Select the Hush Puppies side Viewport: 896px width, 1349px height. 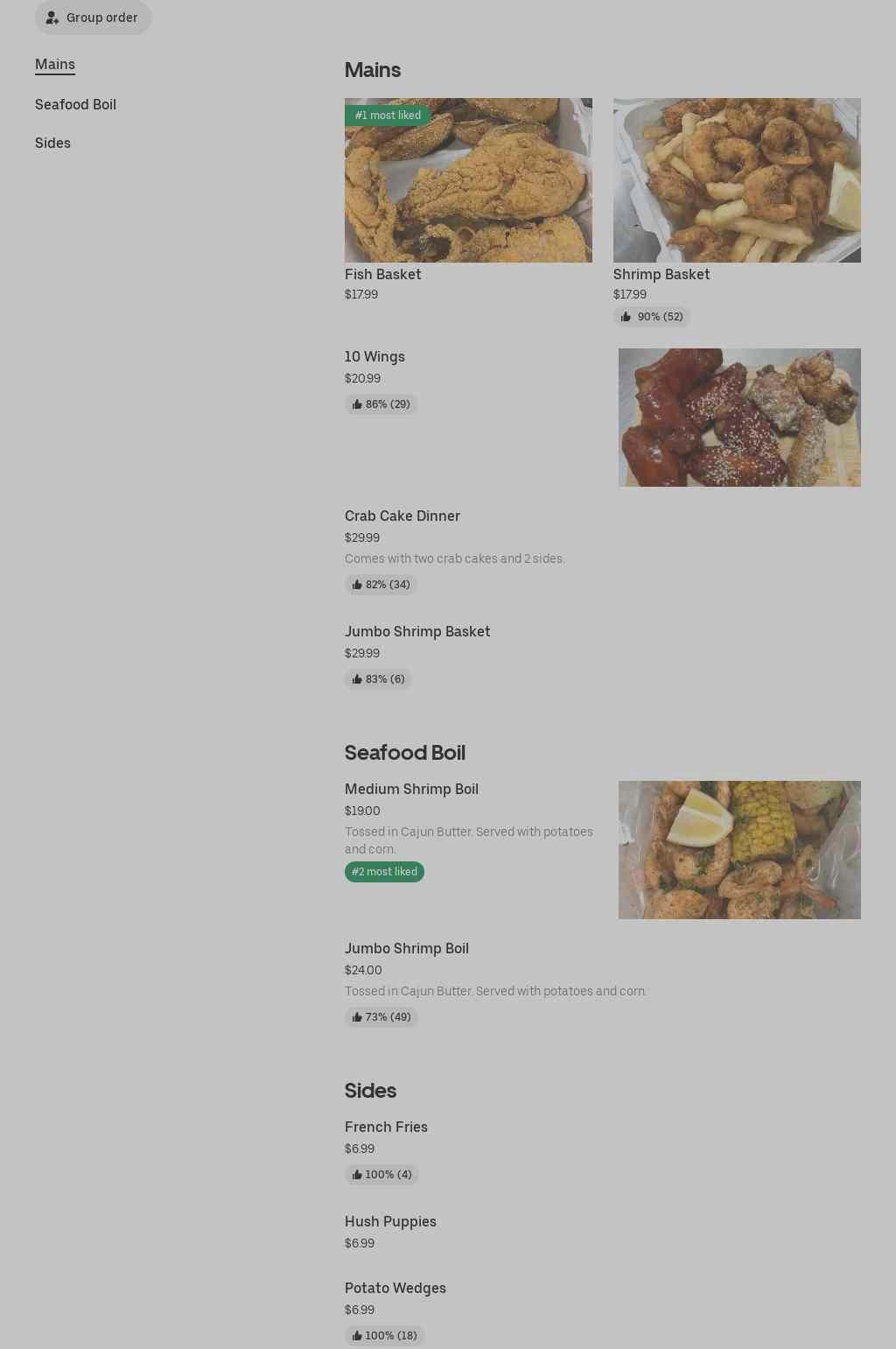tap(390, 1221)
